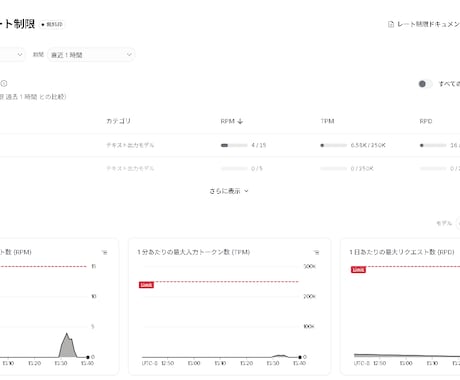Sort by the TPM column header

point(327,121)
